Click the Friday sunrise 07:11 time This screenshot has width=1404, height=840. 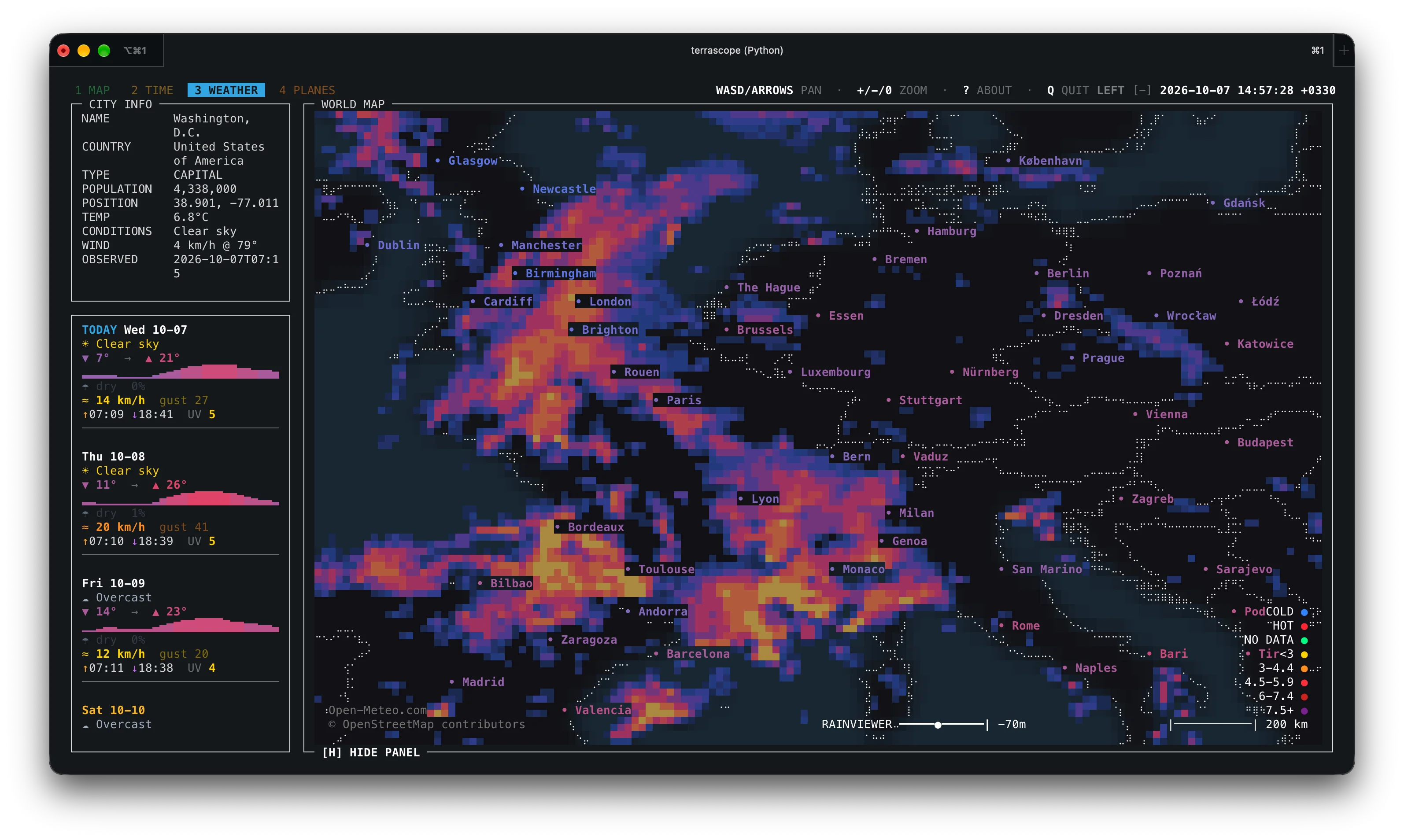click(x=103, y=668)
